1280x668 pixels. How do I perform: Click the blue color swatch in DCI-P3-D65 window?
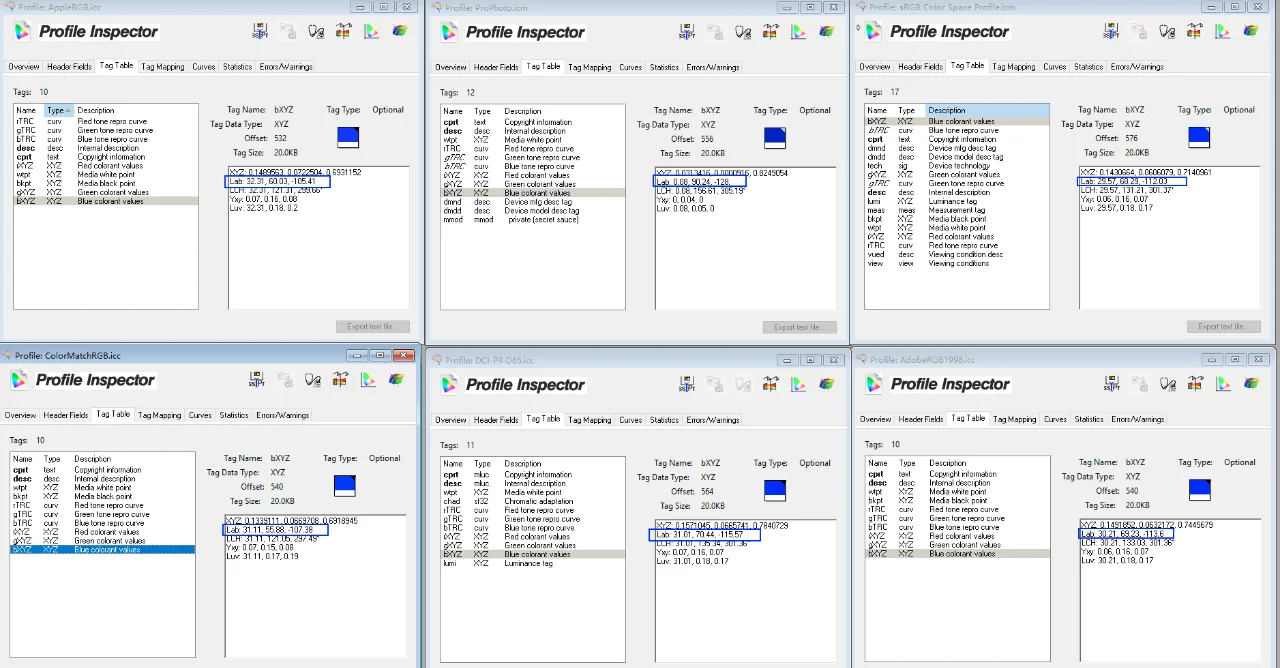tap(775, 489)
